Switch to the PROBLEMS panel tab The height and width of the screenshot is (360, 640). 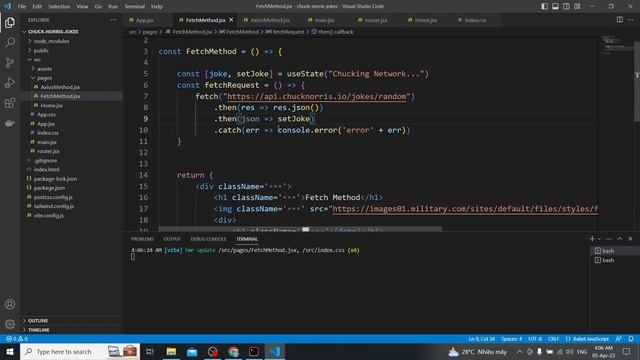pyautogui.click(x=142, y=239)
